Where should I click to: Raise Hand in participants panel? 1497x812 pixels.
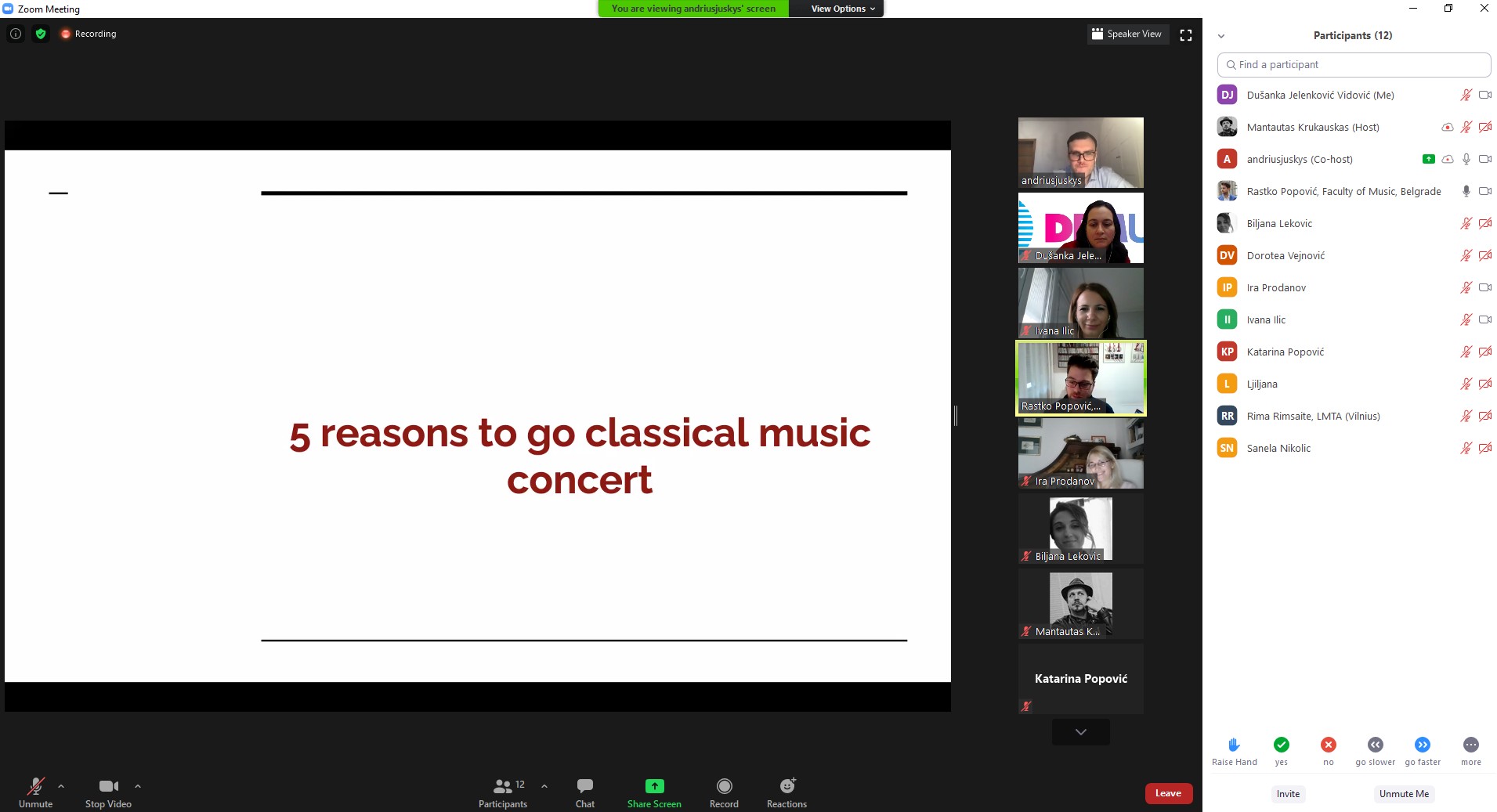pos(1234,751)
